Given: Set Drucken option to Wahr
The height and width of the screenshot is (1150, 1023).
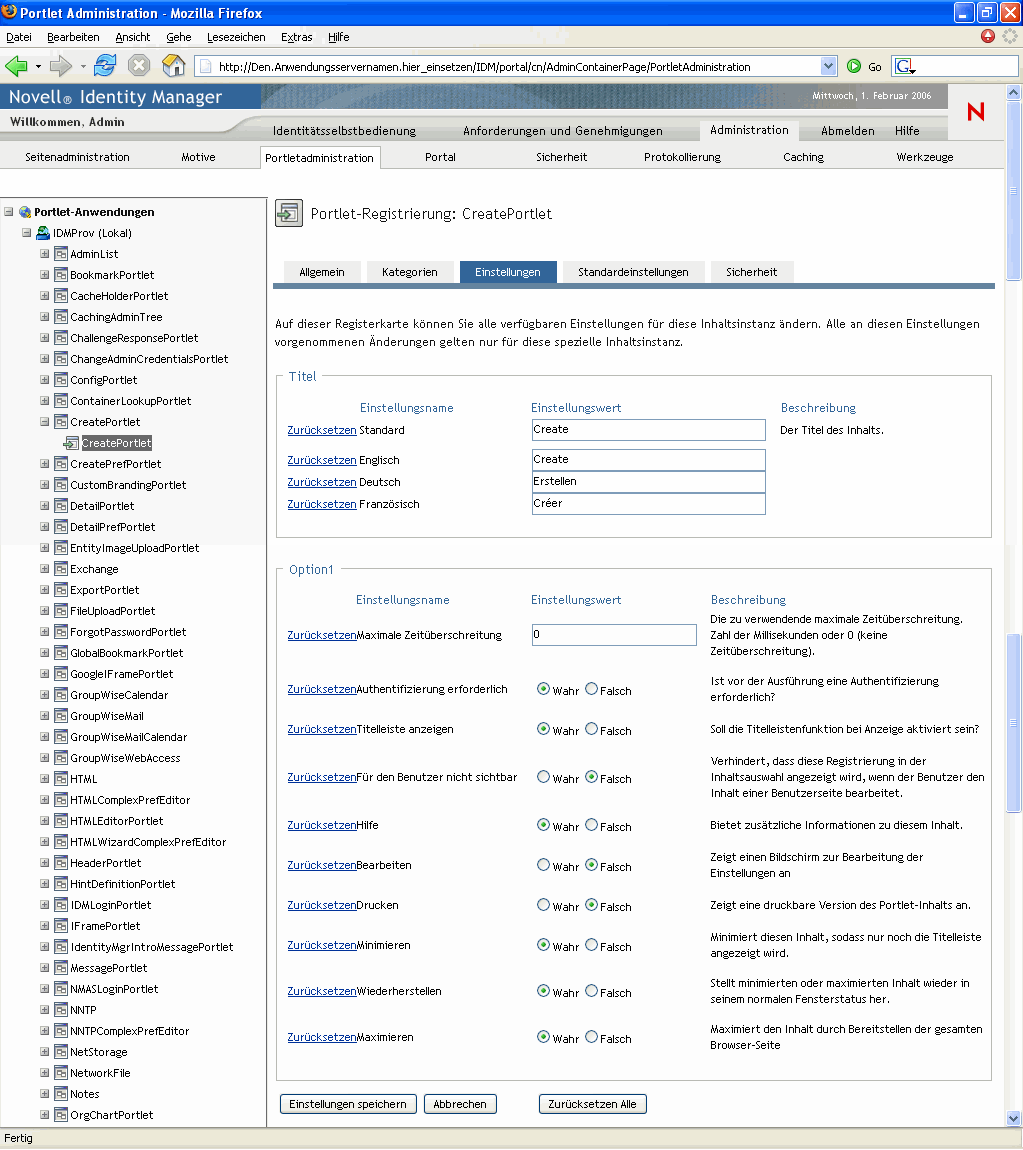Looking at the screenshot, I should 543,904.
